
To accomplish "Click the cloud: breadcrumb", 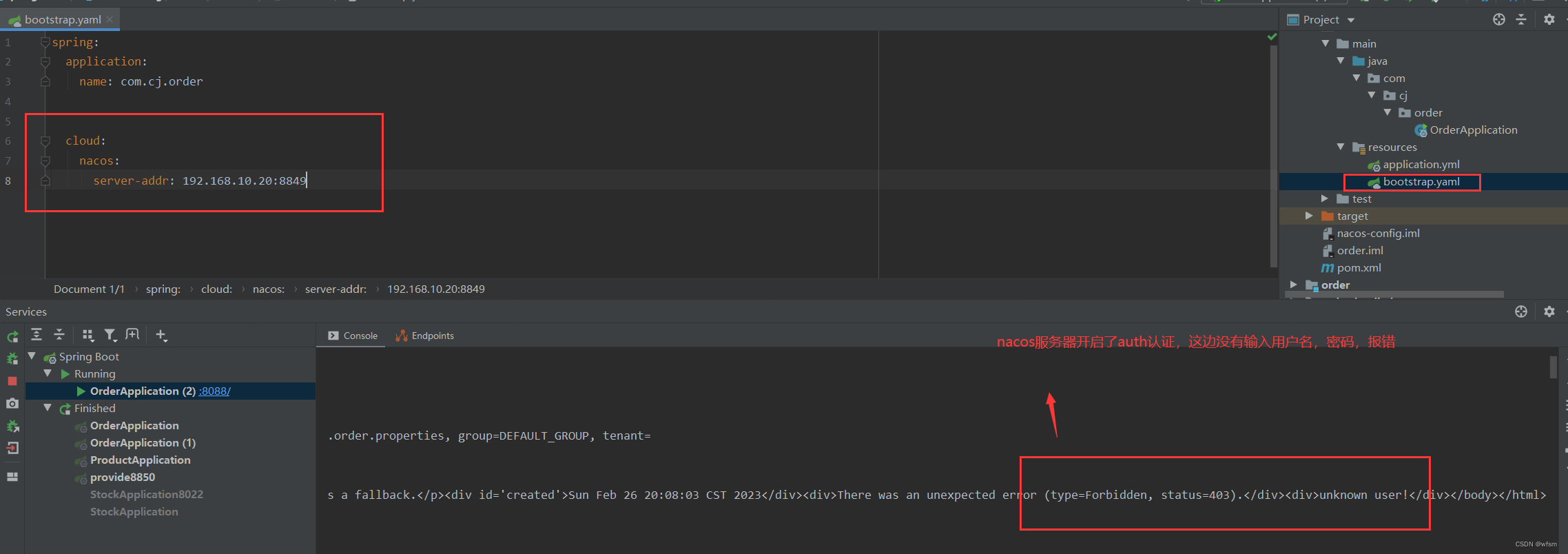I will (216, 289).
